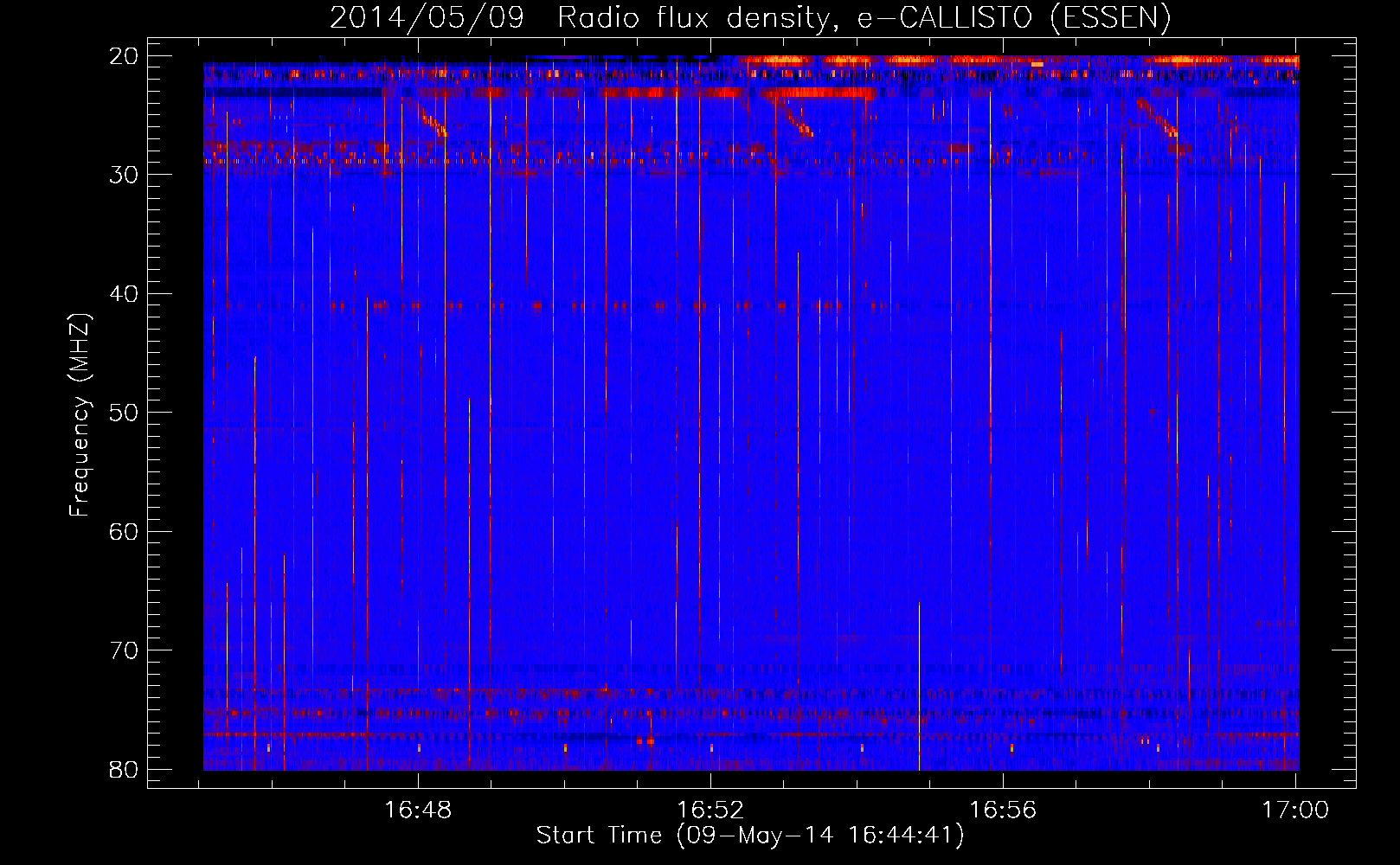This screenshot has height=865, width=1400.
Task: Click the '40' frequency tick label
Action: (125, 294)
